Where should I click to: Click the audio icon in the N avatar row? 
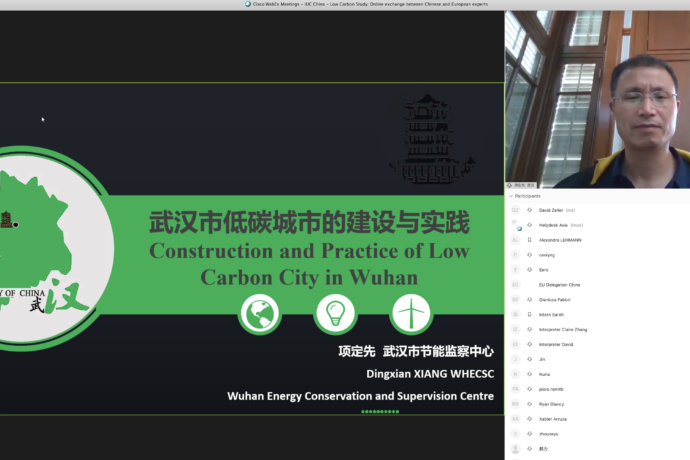pyautogui.click(x=529, y=374)
